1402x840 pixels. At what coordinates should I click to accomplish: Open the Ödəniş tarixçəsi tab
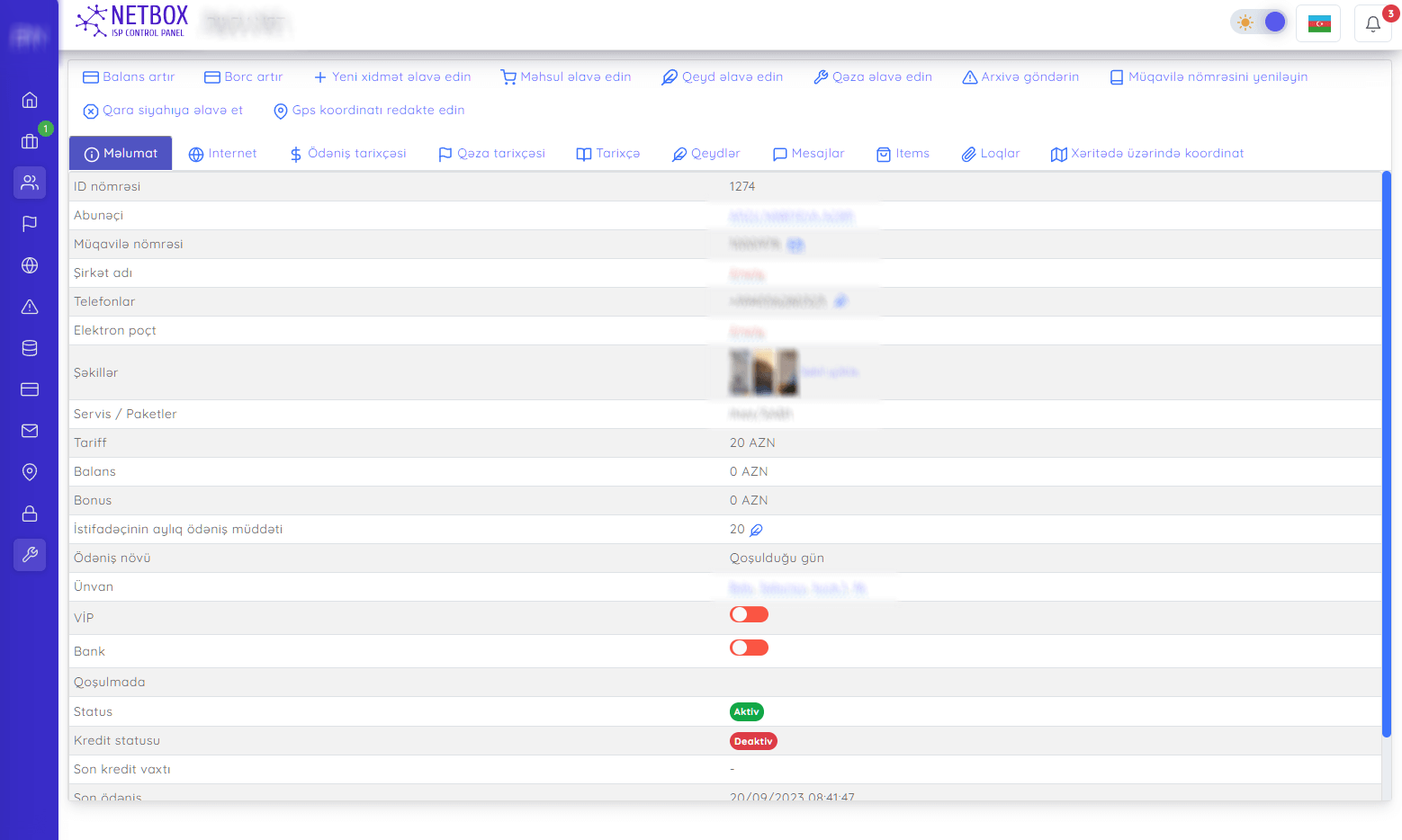point(347,154)
